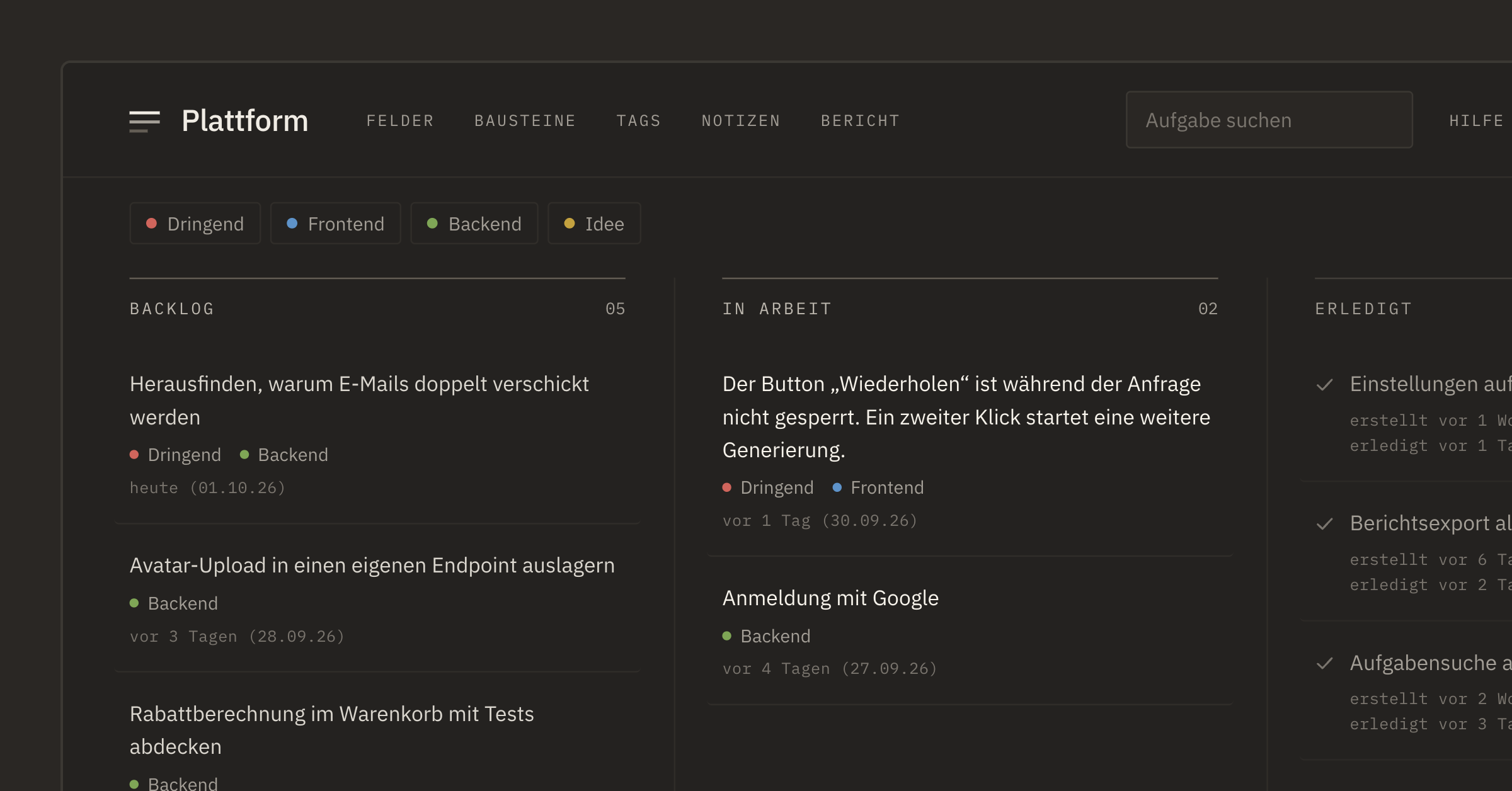
Task: Go to the Tags section
Action: [x=639, y=121]
